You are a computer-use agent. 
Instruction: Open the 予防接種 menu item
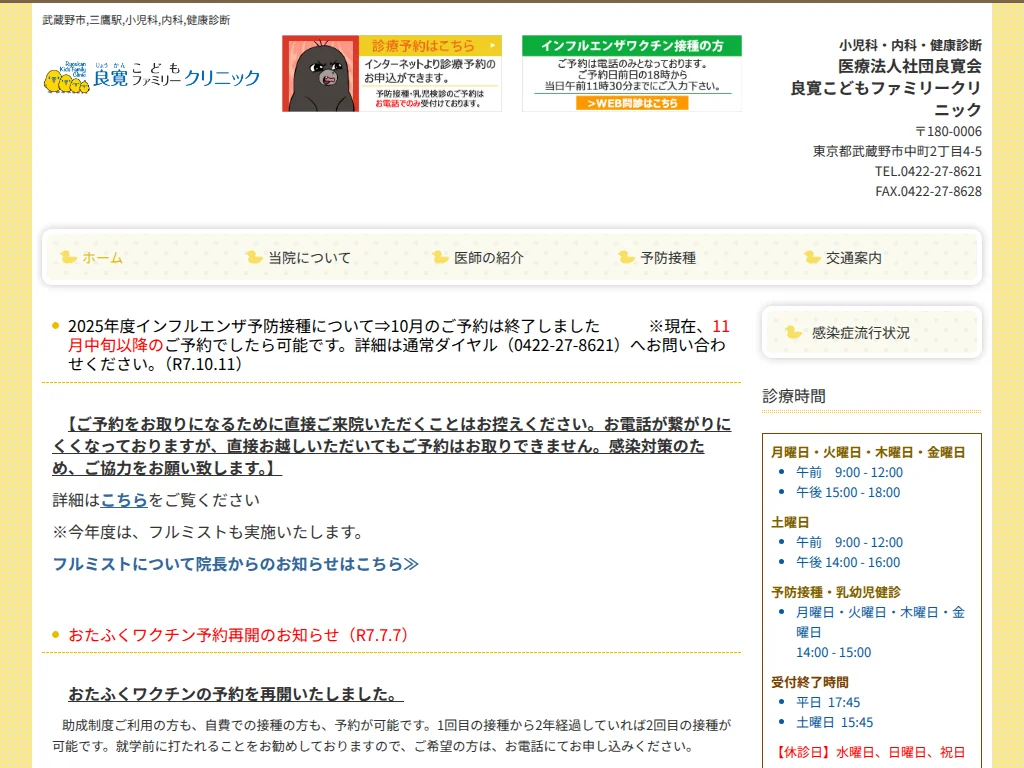tap(668, 258)
